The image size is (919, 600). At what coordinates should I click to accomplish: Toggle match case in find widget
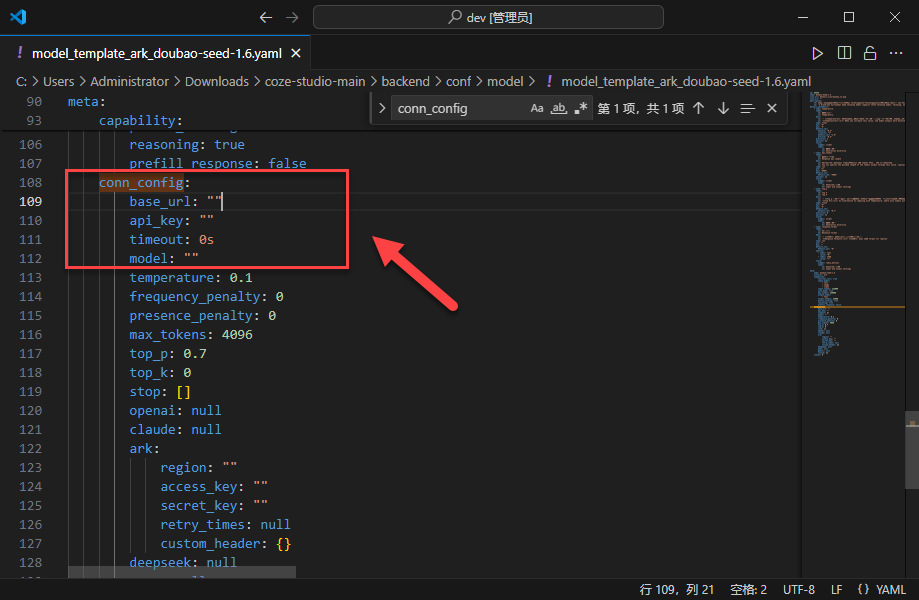pos(537,108)
